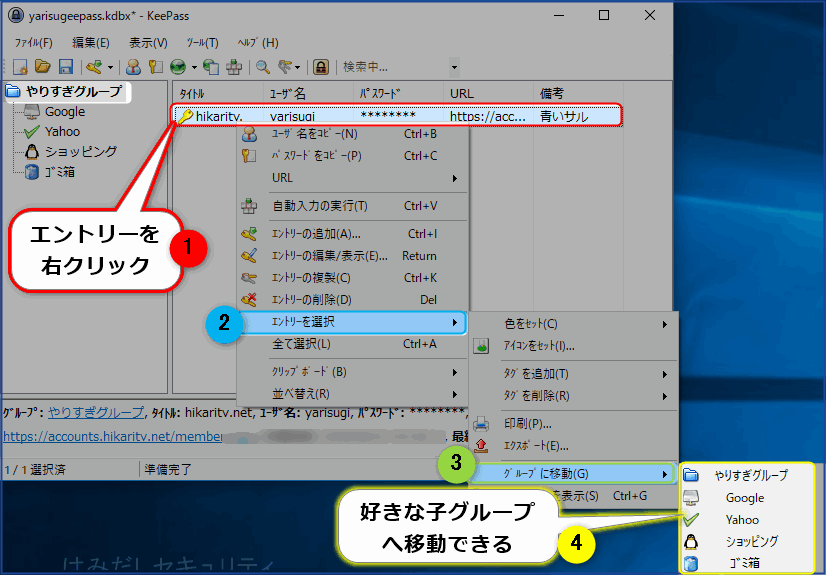Open the ヘルプ(H) menu

258,43
